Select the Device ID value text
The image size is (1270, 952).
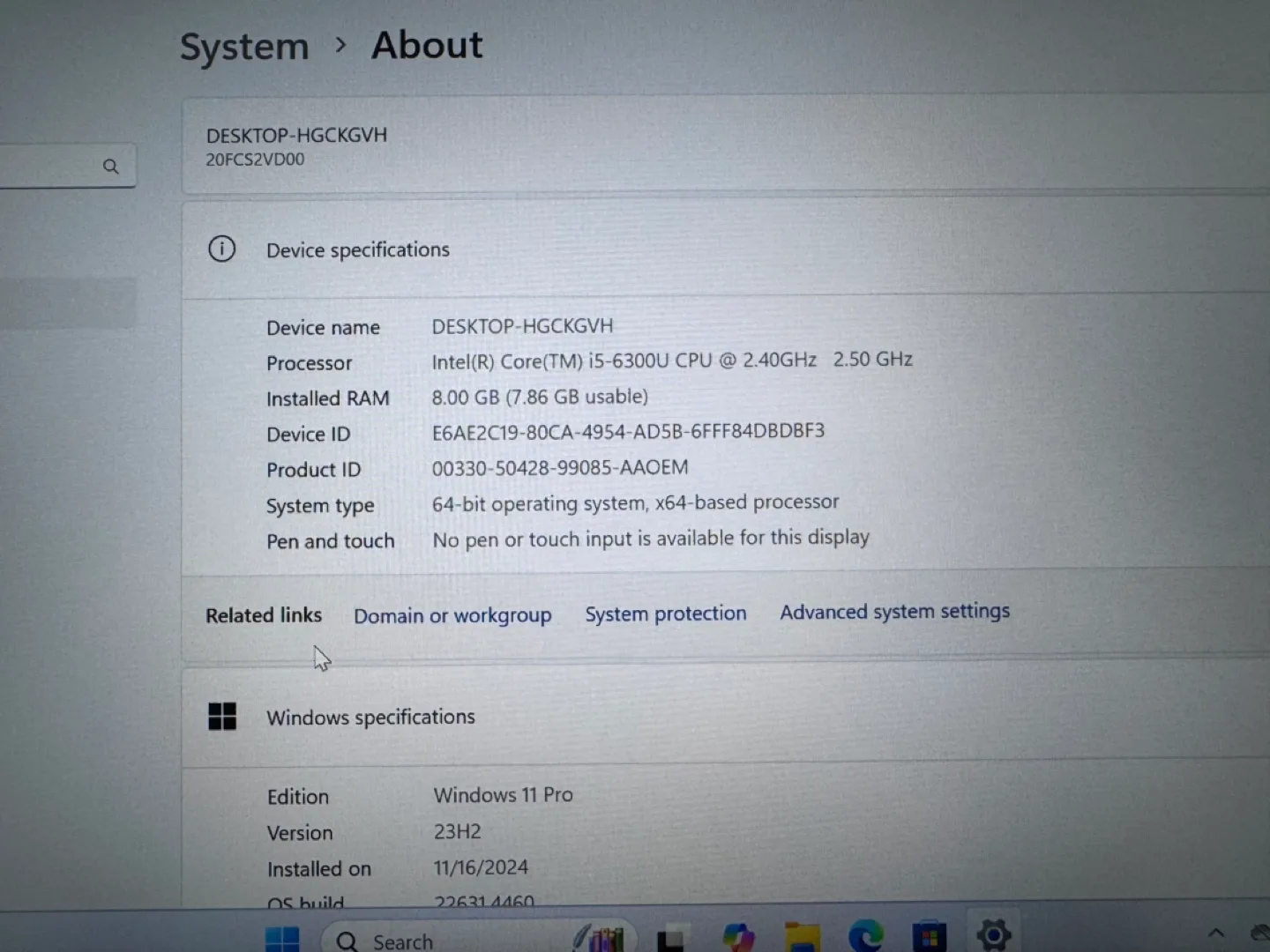point(628,431)
